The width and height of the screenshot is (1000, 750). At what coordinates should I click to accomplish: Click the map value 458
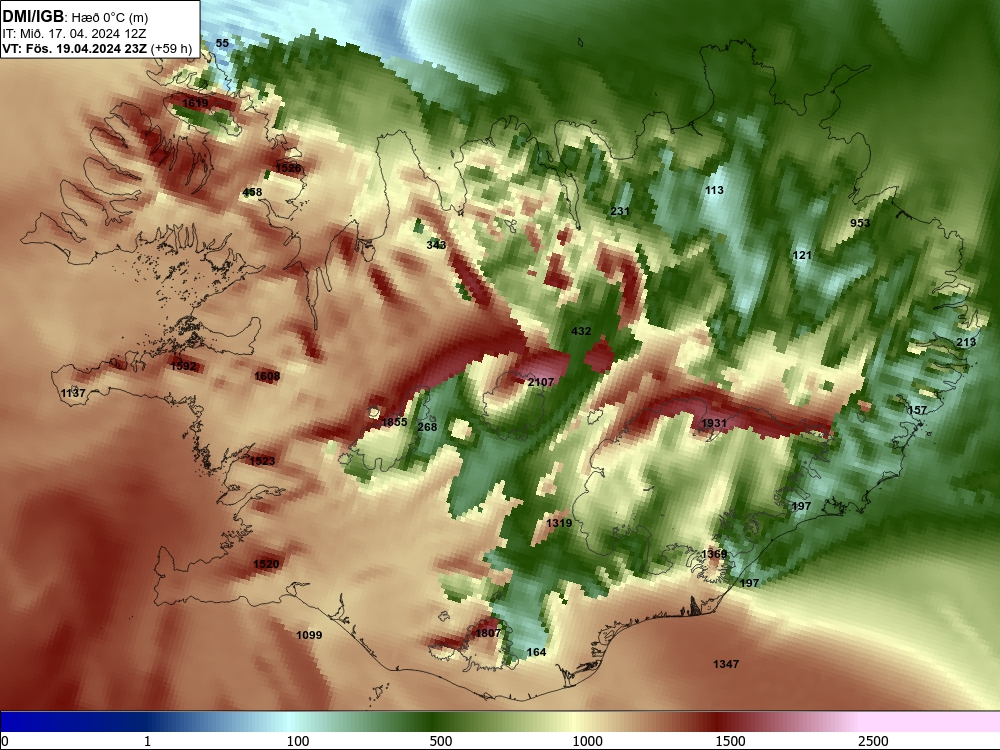click(x=253, y=192)
